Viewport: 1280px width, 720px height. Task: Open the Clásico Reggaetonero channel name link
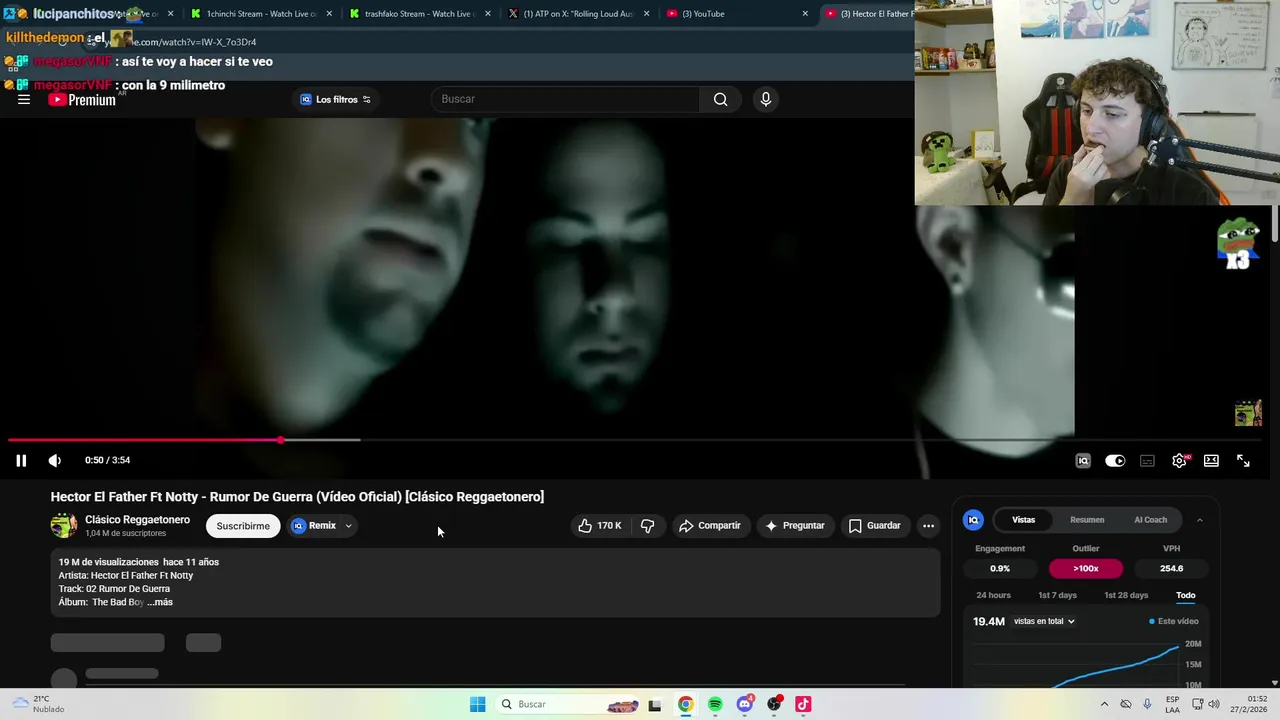pyautogui.click(x=137, y=520)
